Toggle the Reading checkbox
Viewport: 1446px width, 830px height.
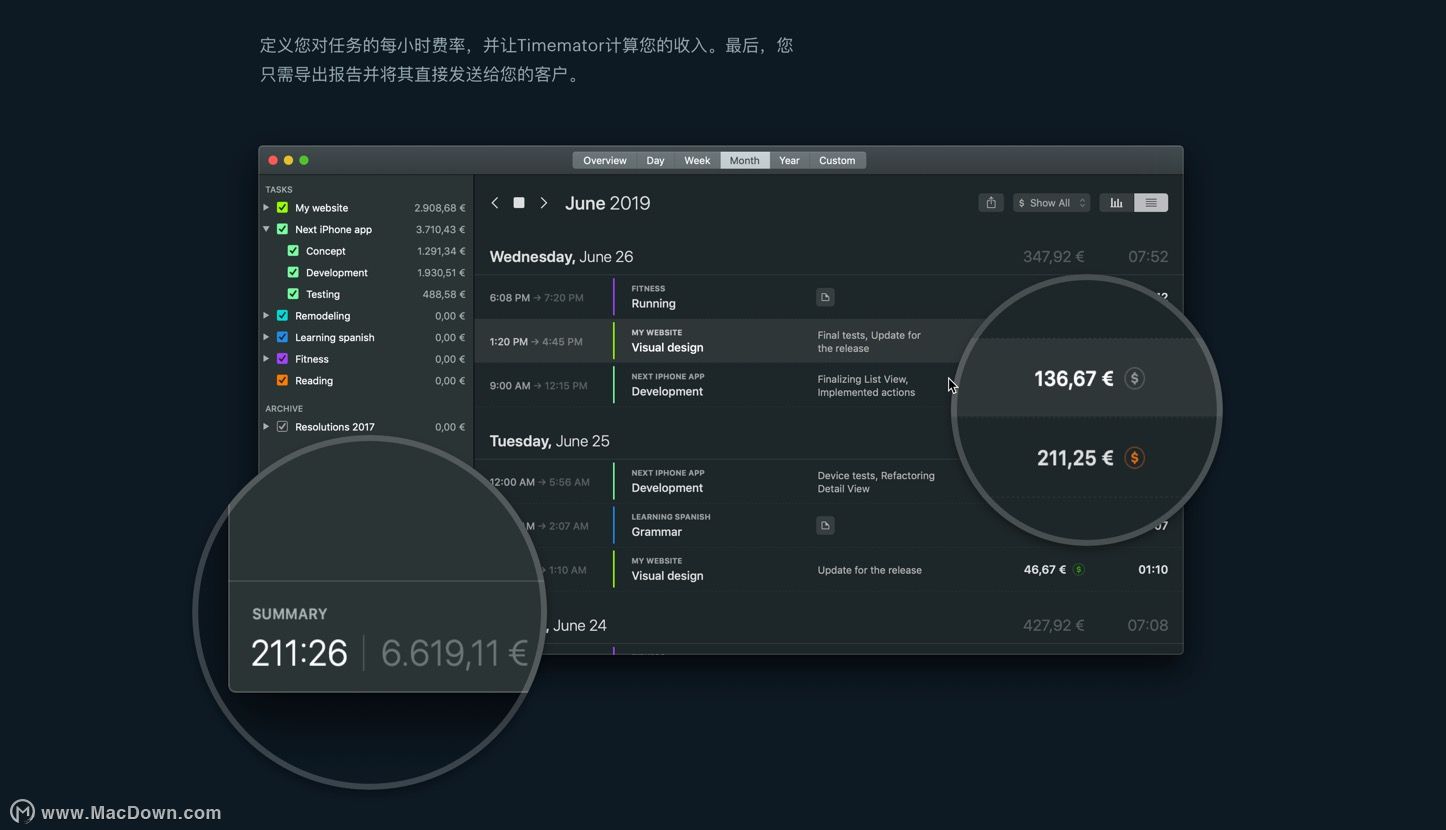click(x=282, y=380)
